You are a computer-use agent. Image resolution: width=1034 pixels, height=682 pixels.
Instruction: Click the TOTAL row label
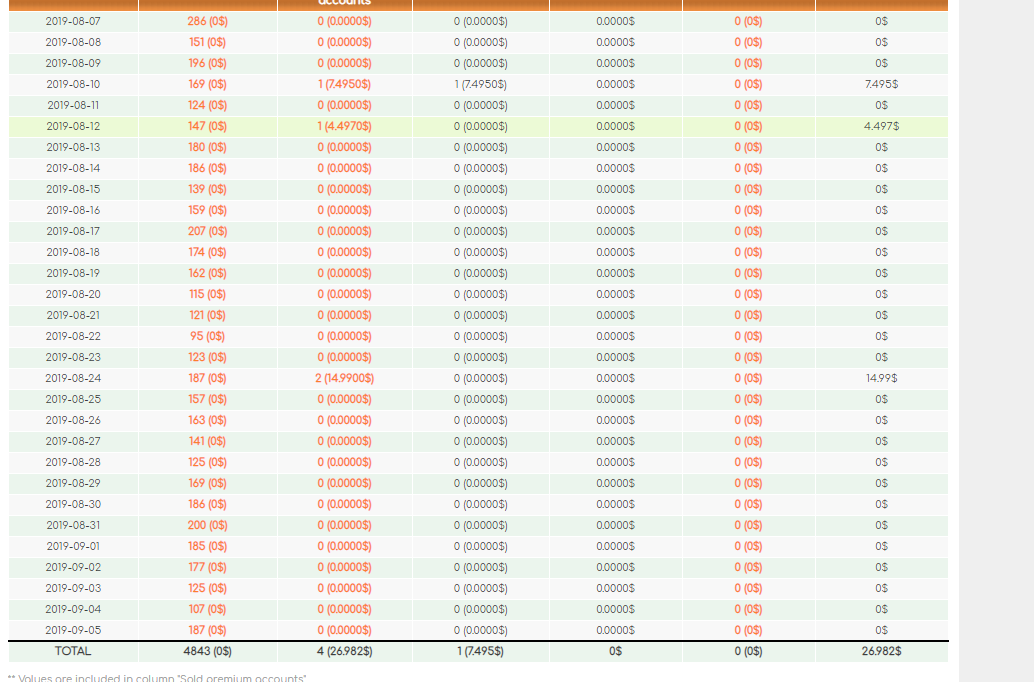[73, 651]
